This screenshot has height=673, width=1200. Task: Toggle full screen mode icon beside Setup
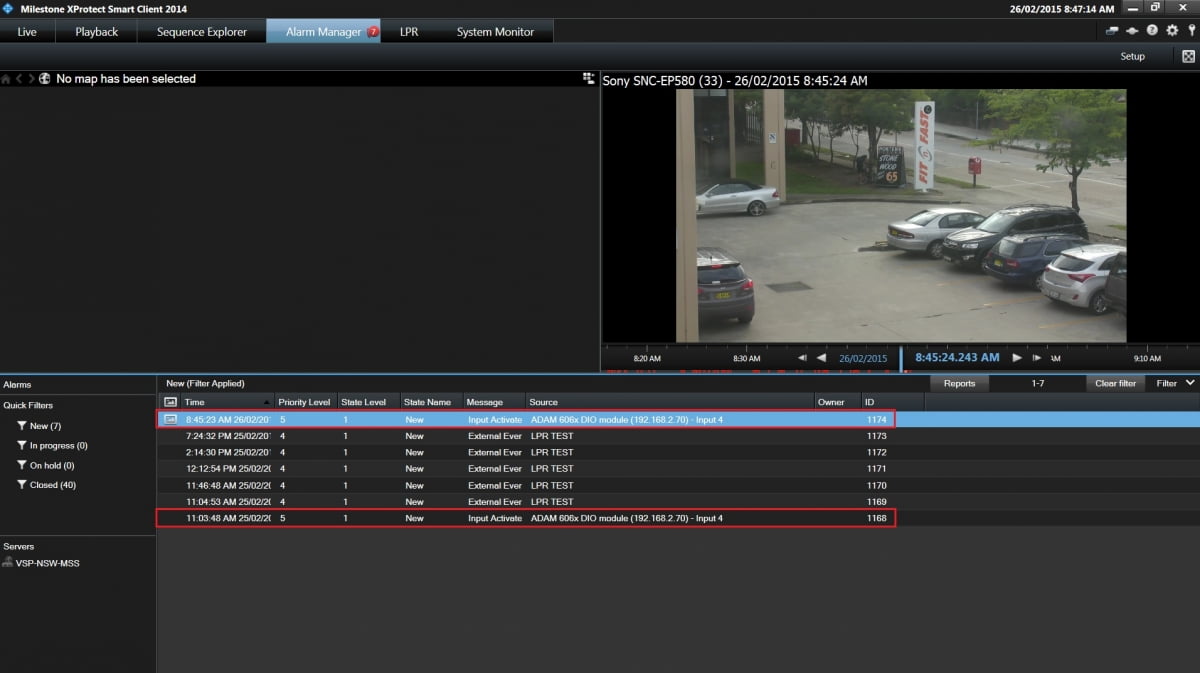pyautogui.click(x=1188, y=57)
